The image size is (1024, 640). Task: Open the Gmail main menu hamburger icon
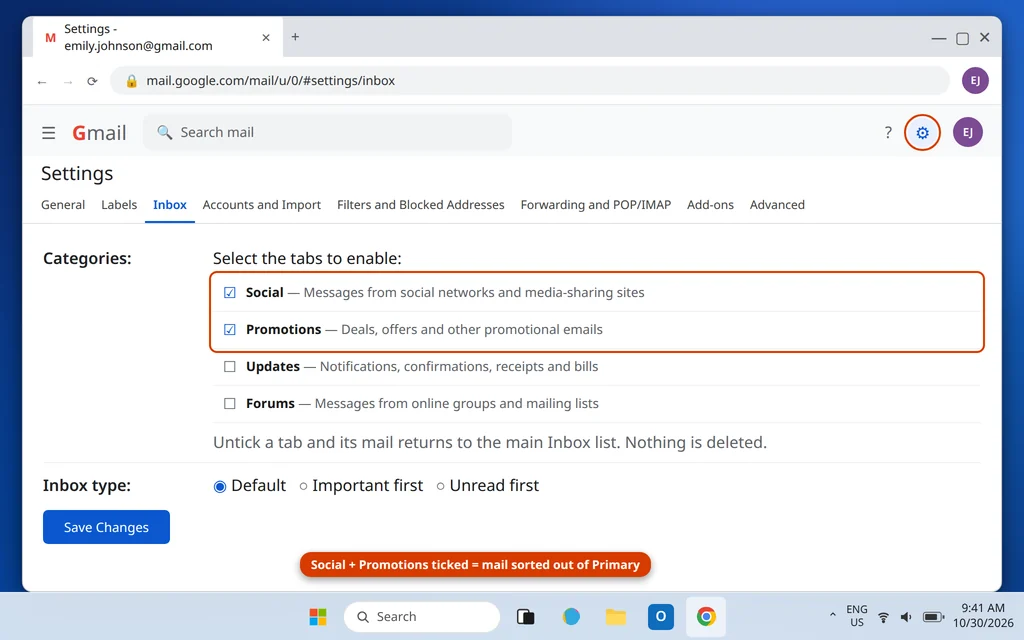(48, 133)
